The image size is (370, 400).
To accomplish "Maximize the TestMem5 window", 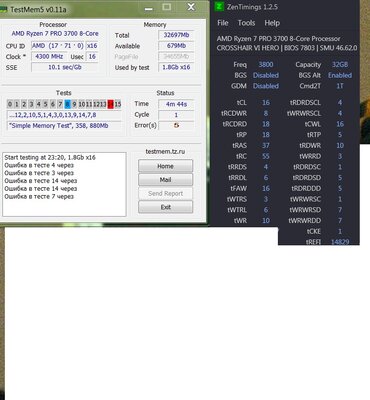I will click(167, 7).
